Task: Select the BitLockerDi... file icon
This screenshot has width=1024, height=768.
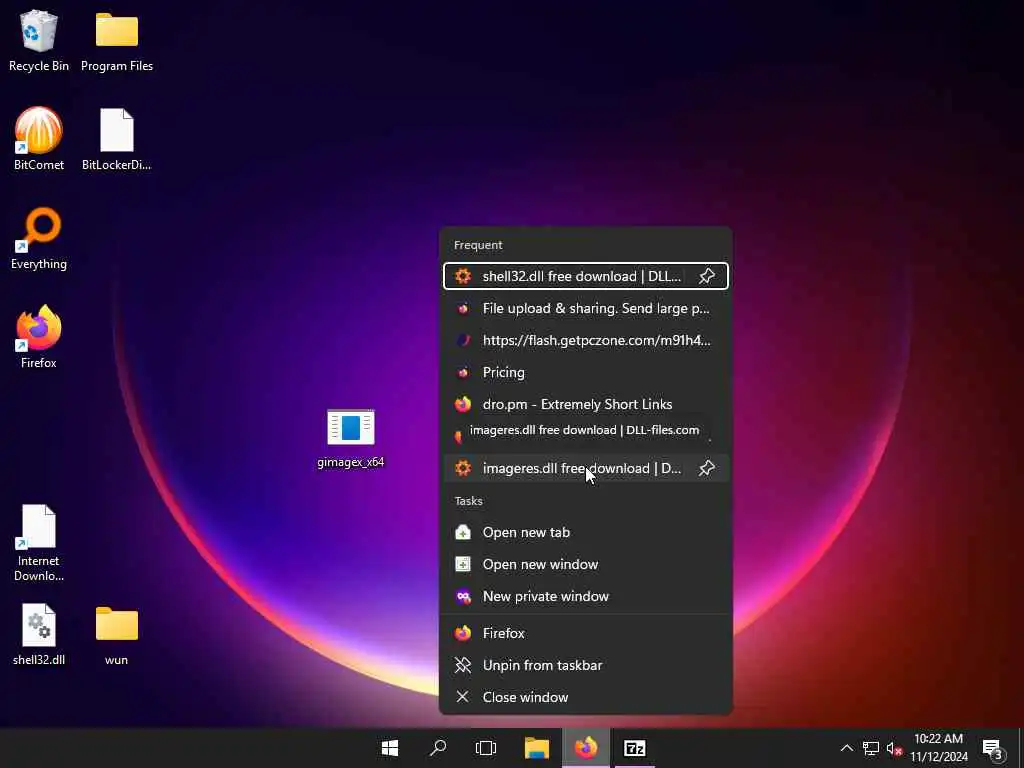Action: tap(117, 139)
